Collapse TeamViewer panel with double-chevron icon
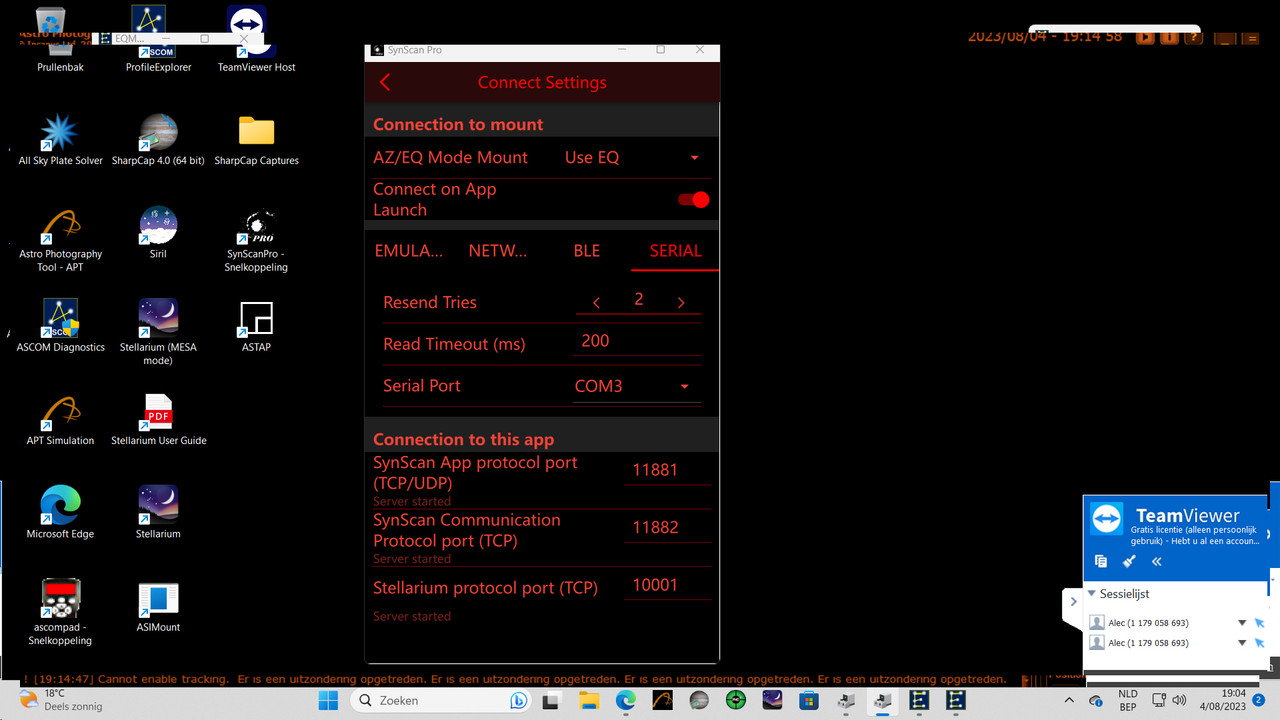The width and height of the screenshot is (1280, 720). [x=1157, y=562]
